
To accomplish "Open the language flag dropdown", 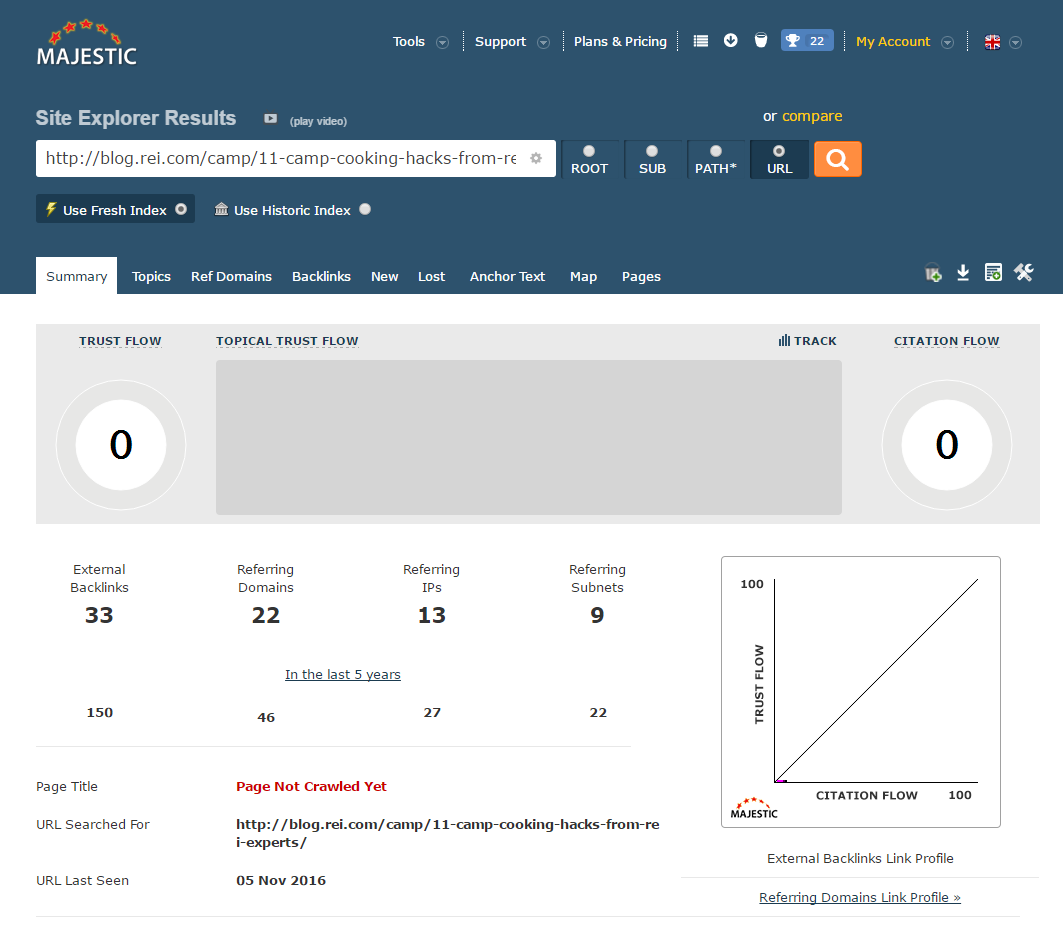I will pos(1002,42).
